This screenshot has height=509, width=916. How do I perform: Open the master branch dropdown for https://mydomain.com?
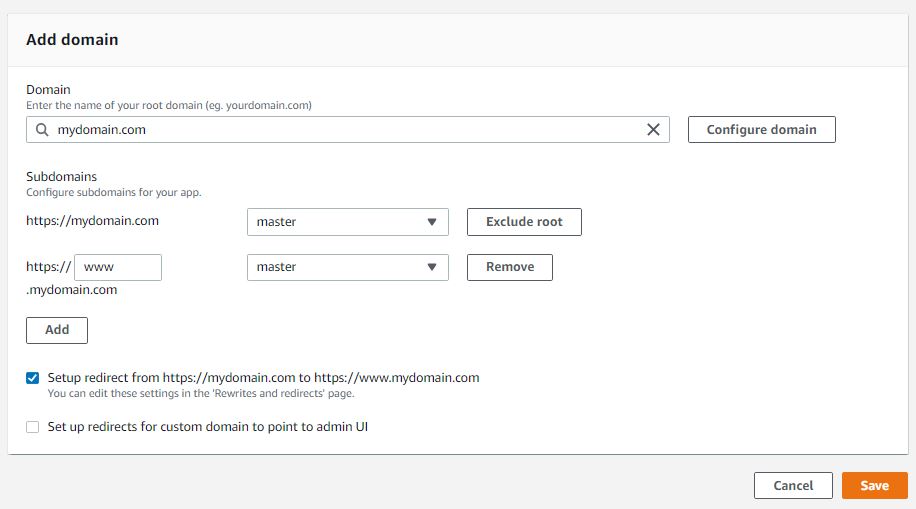pos(348,222)
